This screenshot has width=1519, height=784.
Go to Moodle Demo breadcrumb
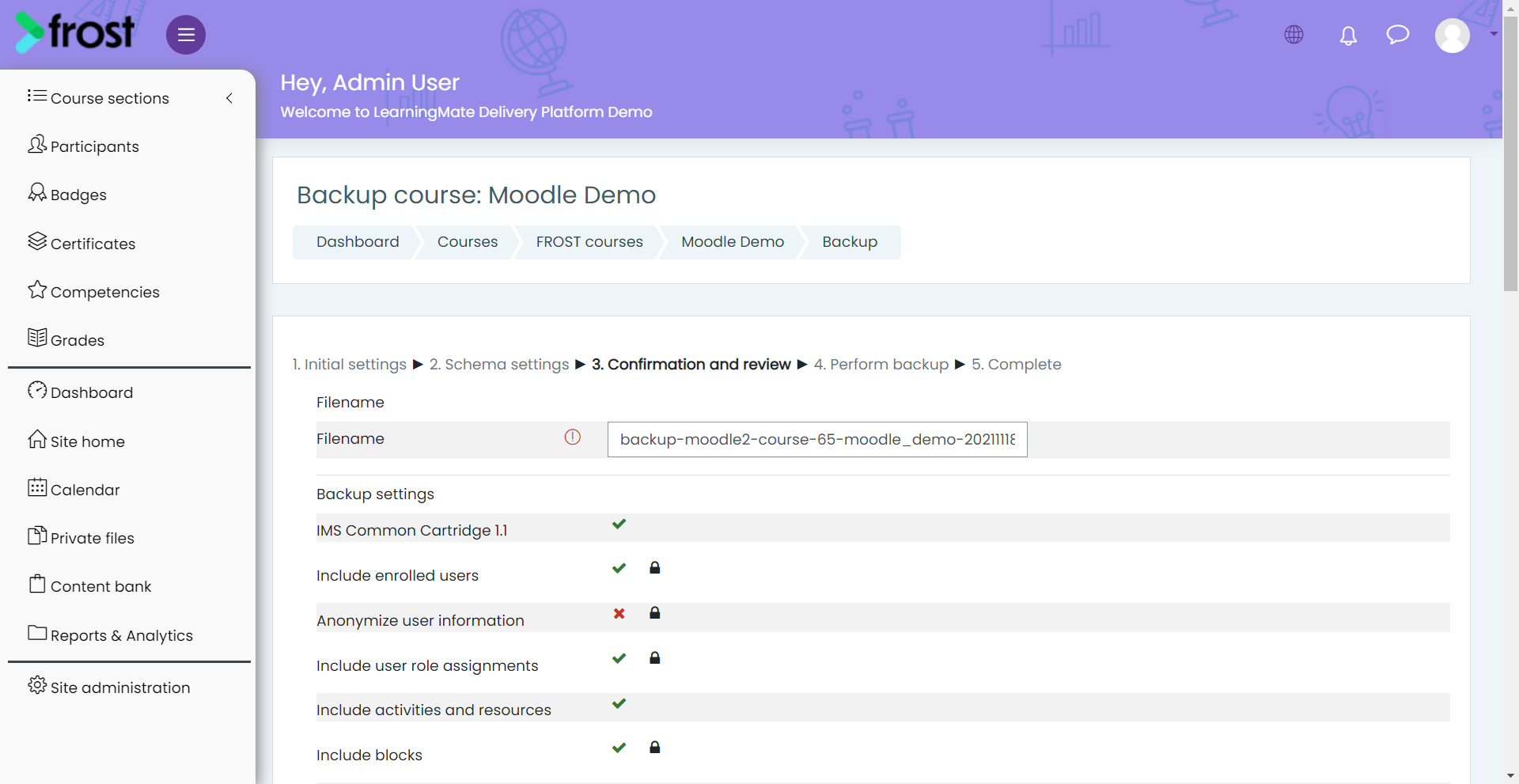pos(733,242)
